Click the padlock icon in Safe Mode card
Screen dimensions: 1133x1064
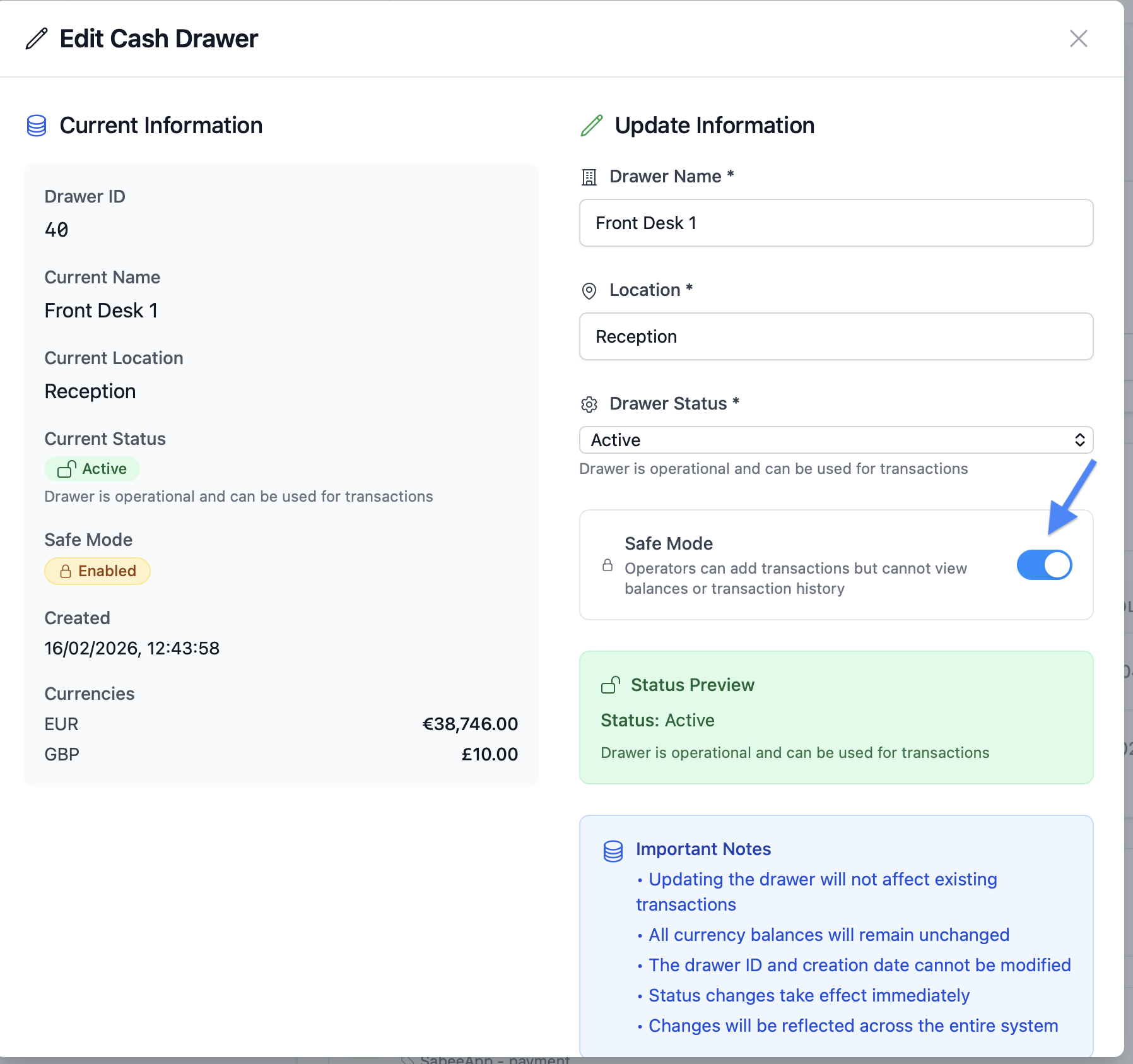point(608,565)
